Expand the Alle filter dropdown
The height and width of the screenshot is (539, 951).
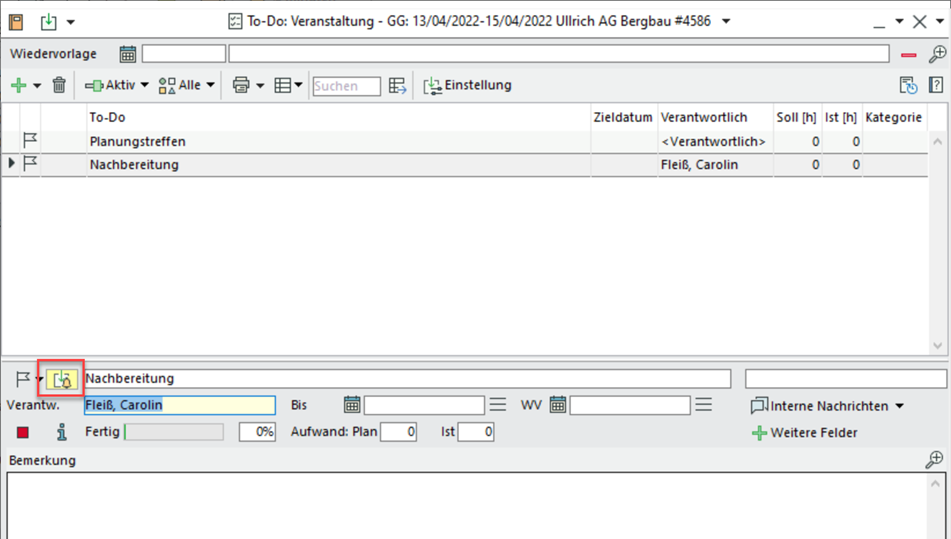point(187,86)
